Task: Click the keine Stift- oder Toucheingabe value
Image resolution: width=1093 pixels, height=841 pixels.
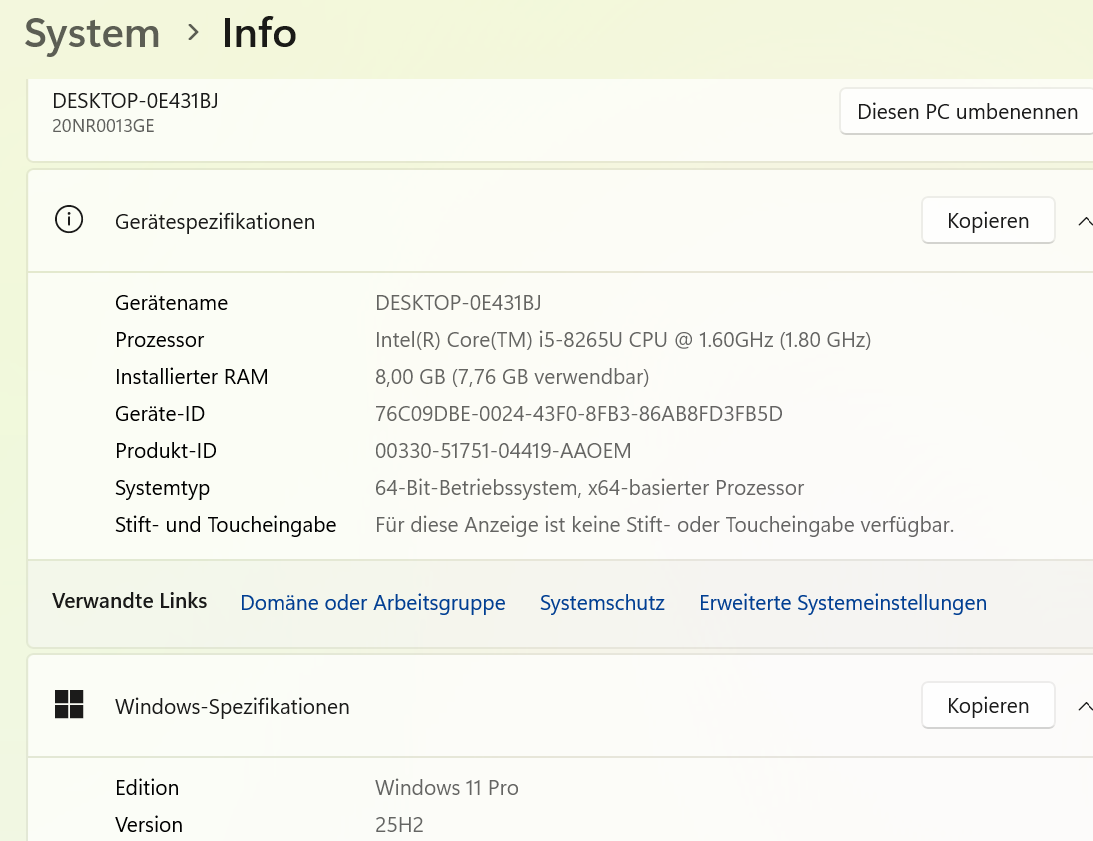Action: [664, 524]
